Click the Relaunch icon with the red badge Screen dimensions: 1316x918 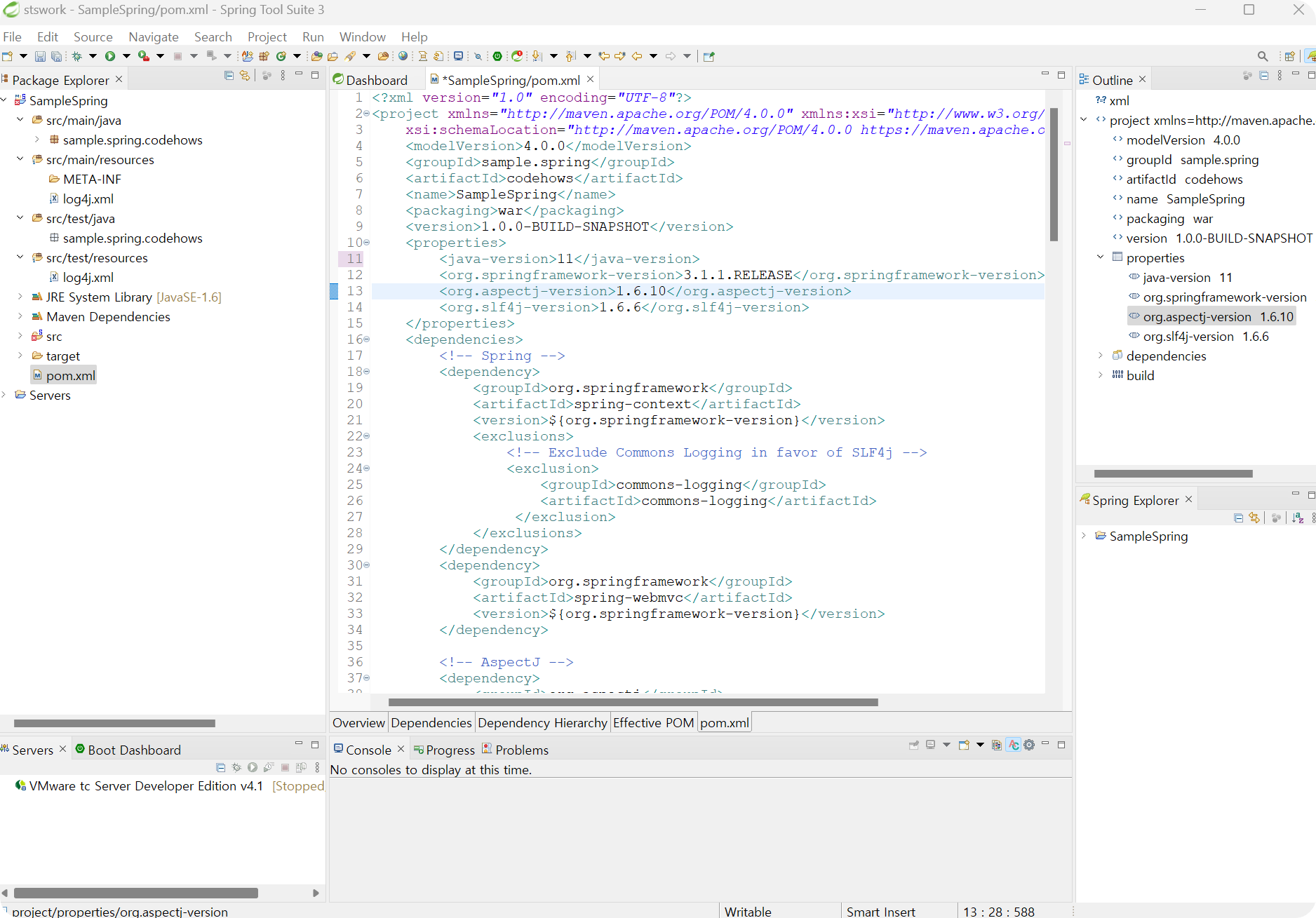[x=517, y=57]
